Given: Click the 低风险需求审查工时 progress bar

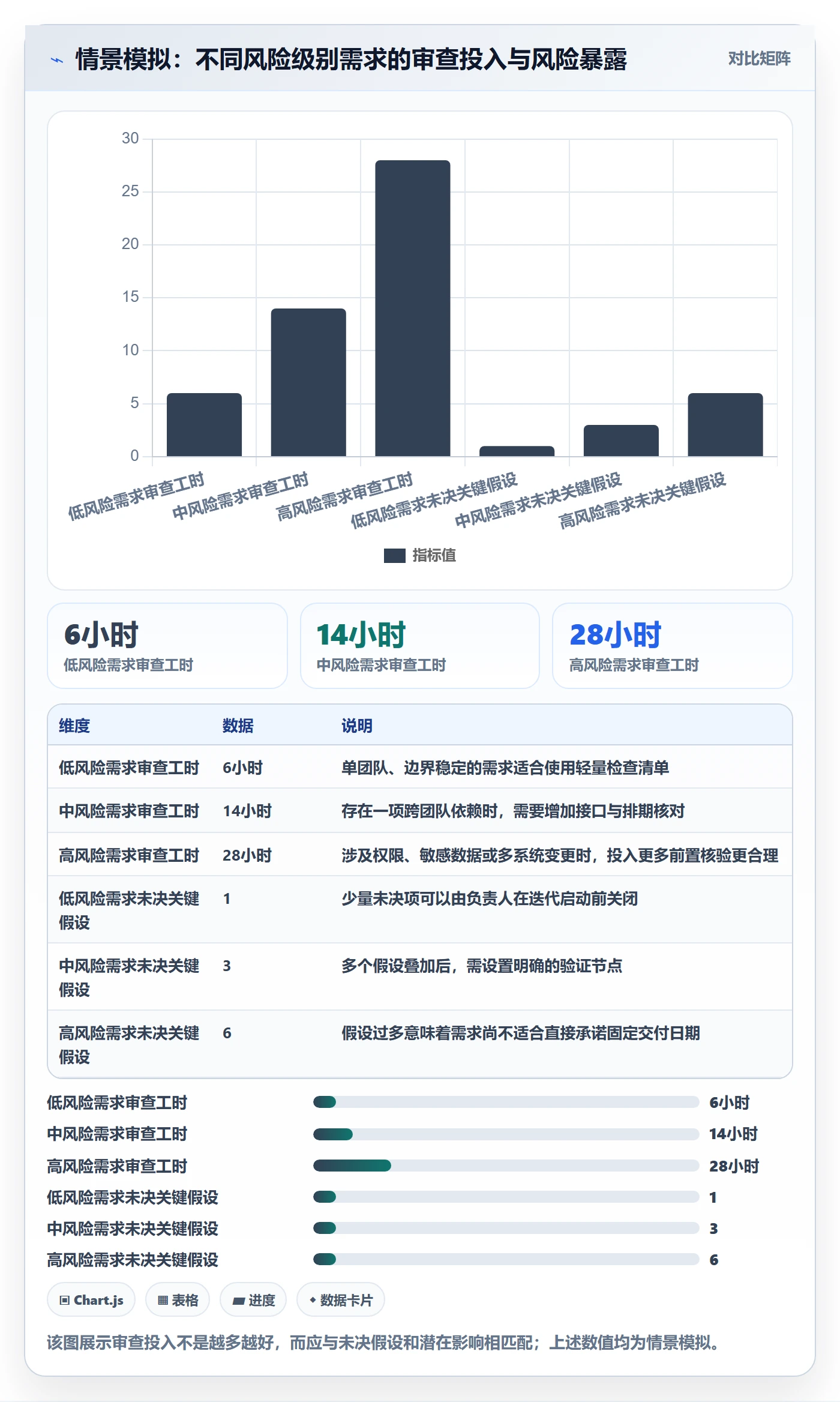Looking at the screenshot, I should coord(506,1102).
